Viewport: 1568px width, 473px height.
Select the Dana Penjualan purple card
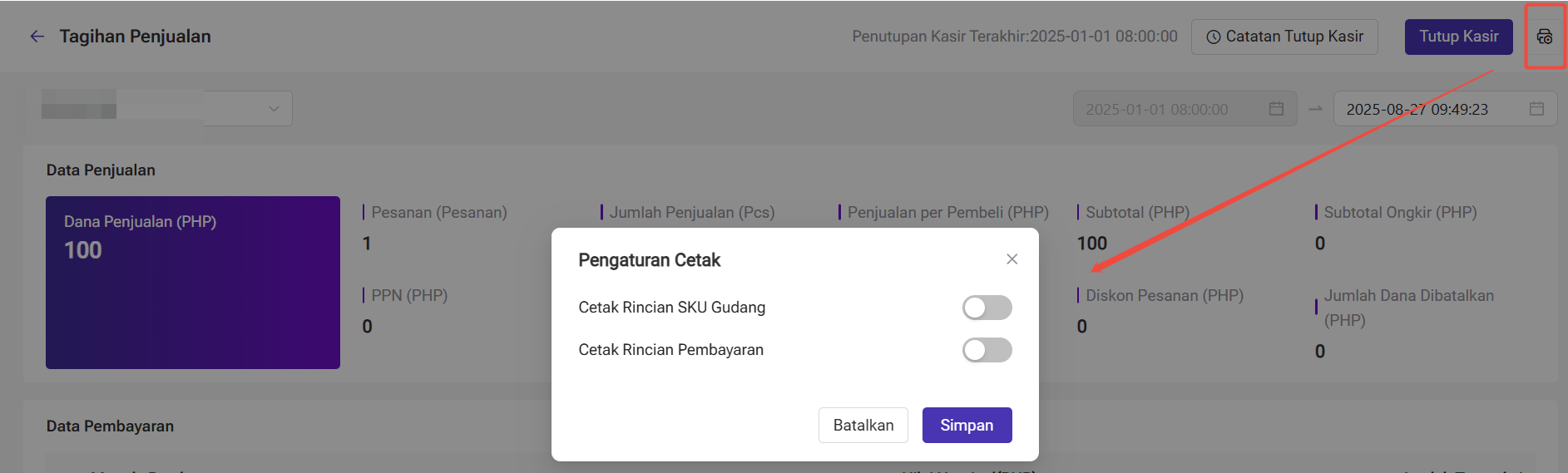click(x=193, y=283)
